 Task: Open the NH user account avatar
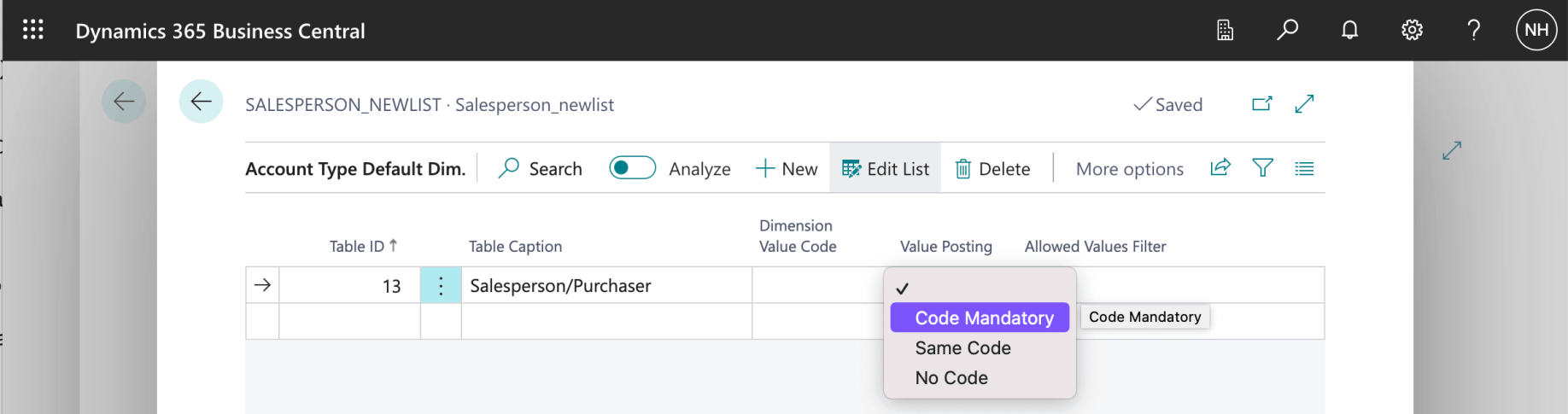tap(1536, 31)
